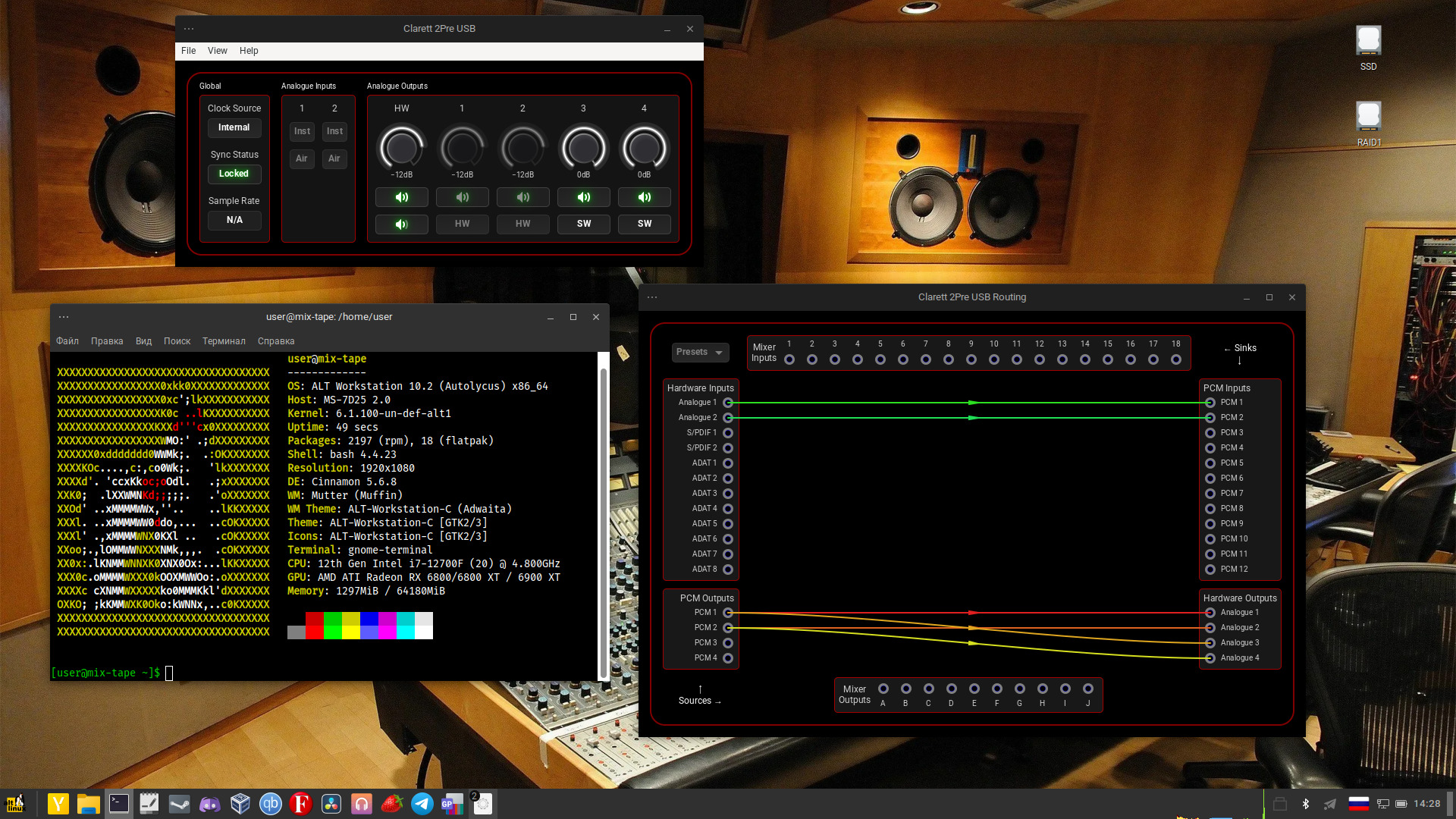Screen dimensions: 1456x819
Task: Select the PCM 3 output source socket
Action: click(x=728, y=643)
